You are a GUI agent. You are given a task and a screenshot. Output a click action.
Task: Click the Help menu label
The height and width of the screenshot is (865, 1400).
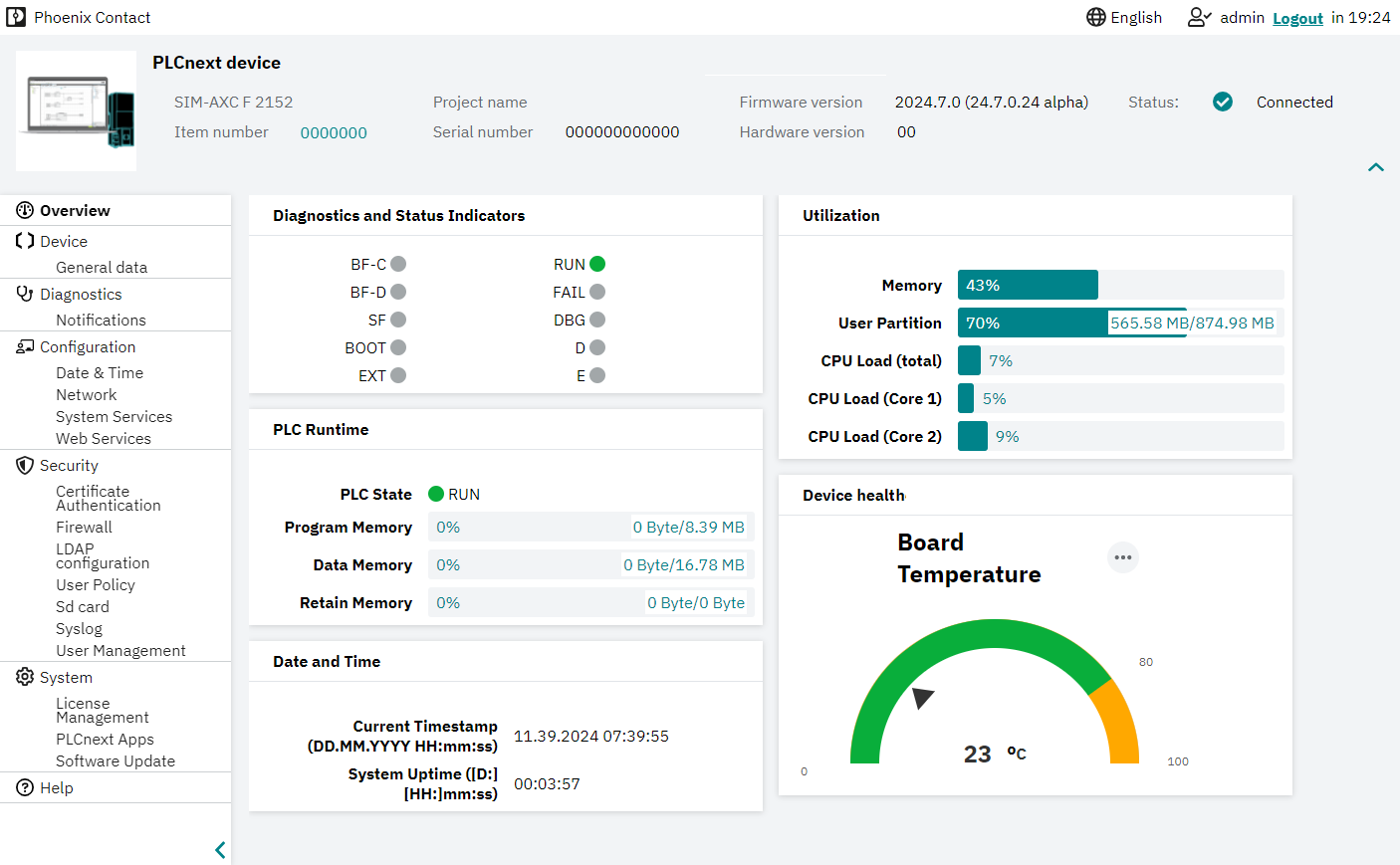coord(57,787)
